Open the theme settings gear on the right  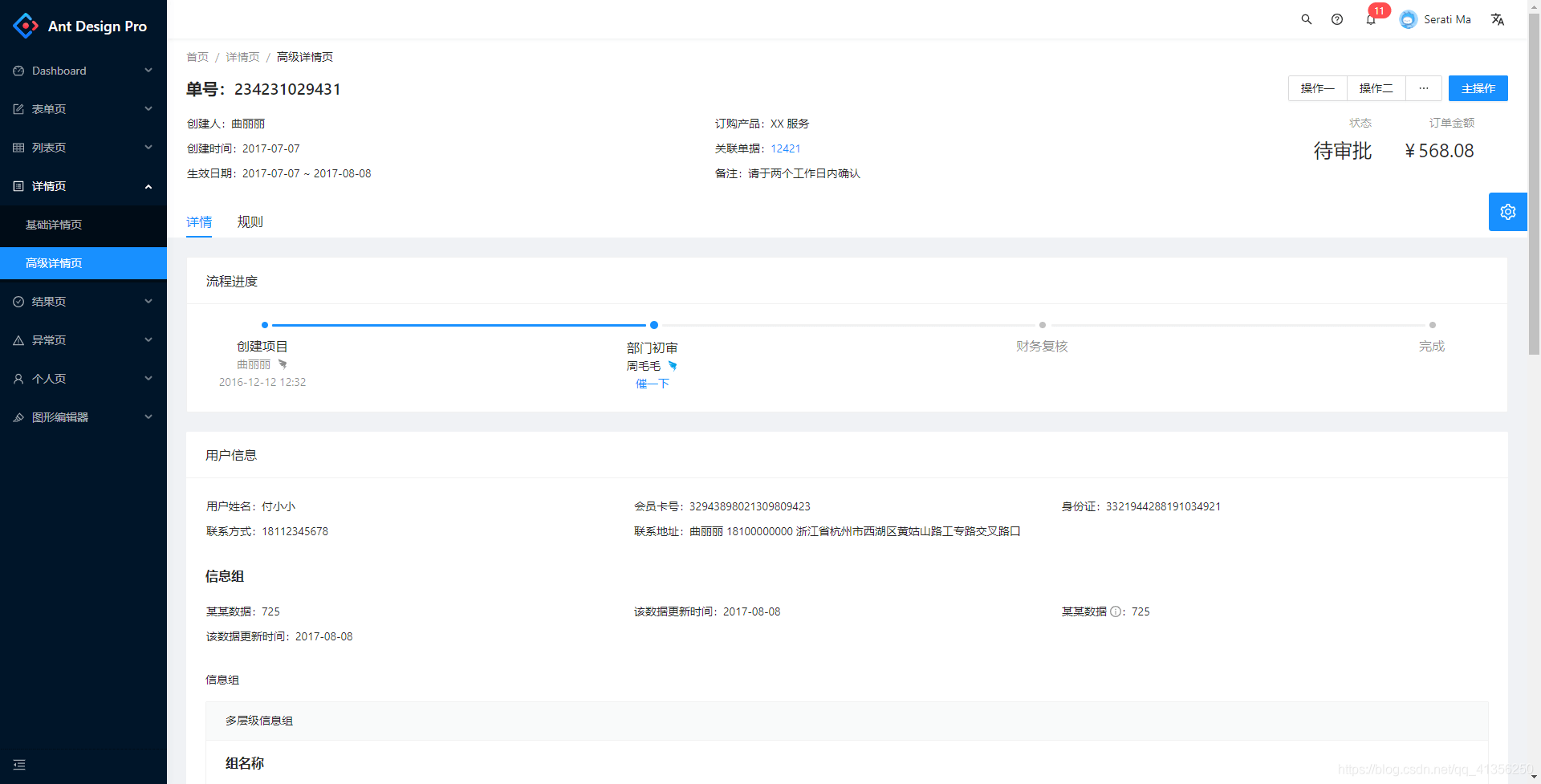[x=1507, y=211]
